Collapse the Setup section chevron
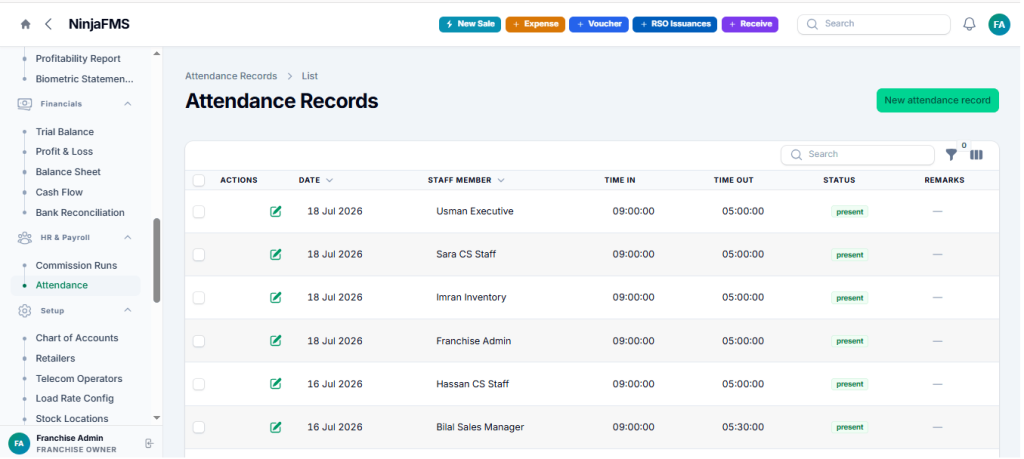Viewport: 1024px width, 459px height. [128, 310]
